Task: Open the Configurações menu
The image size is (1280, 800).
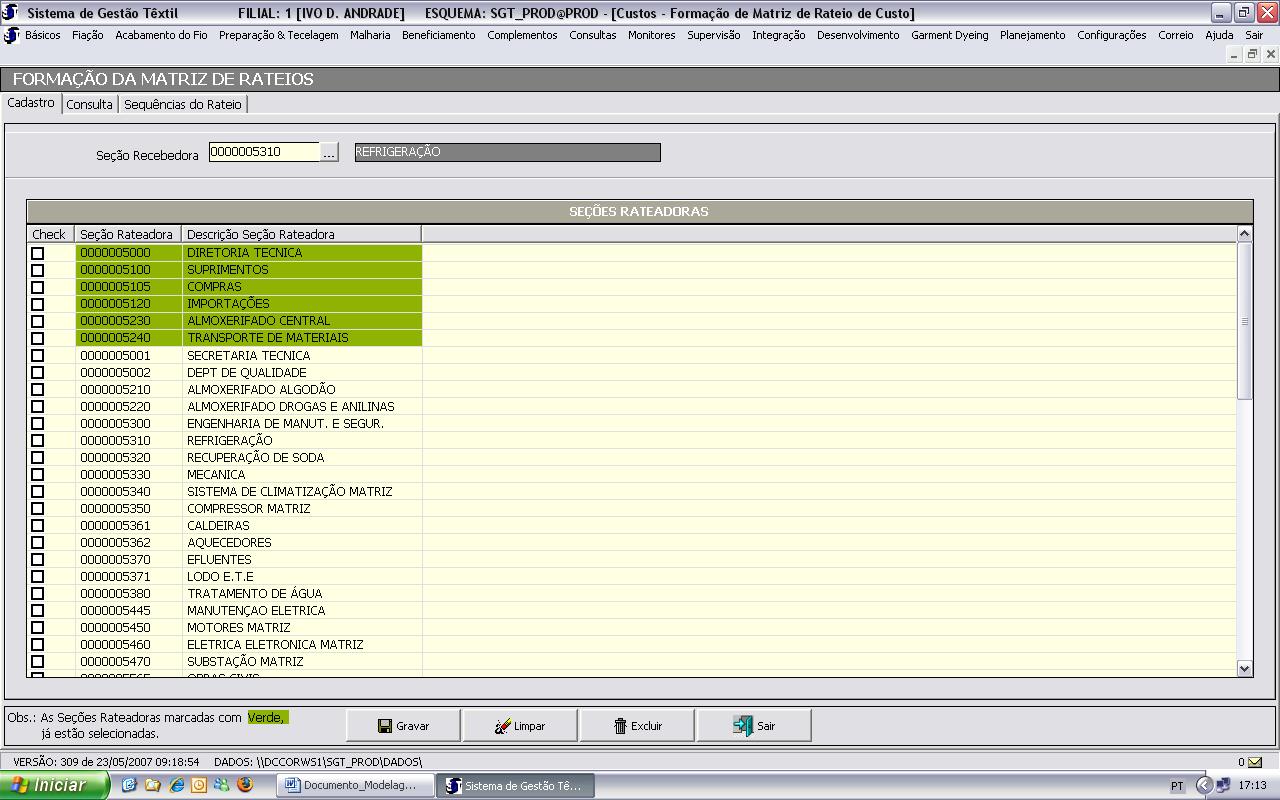Action: [x=1111, y=35]
